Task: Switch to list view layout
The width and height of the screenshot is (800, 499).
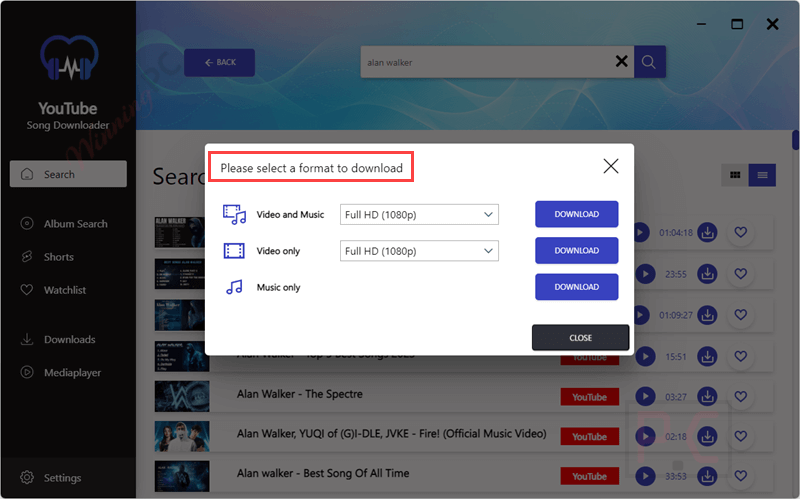Action: point(762,175)
